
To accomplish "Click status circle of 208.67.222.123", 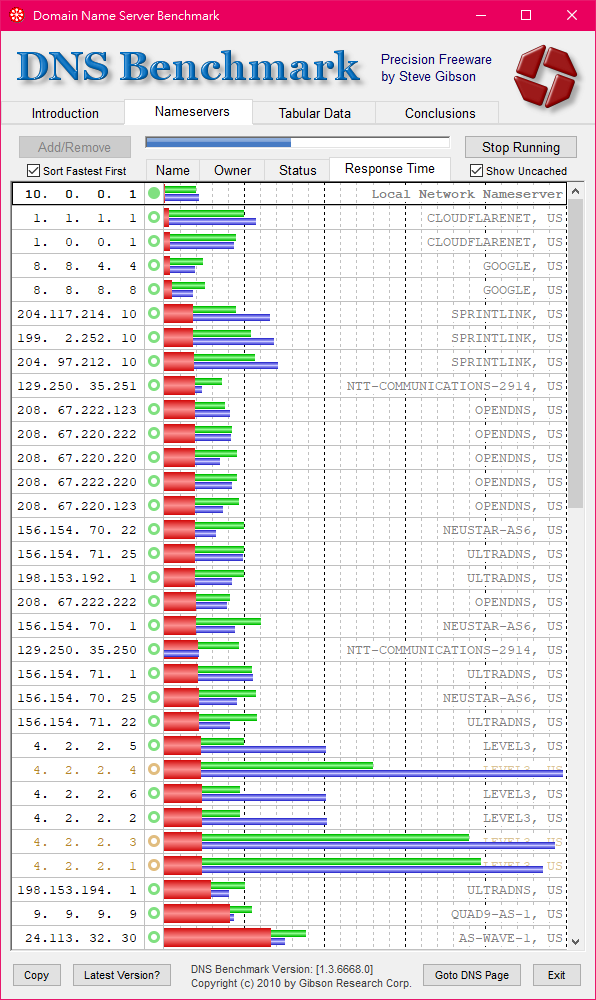I will pyautogui.click(x=154, y=409).
